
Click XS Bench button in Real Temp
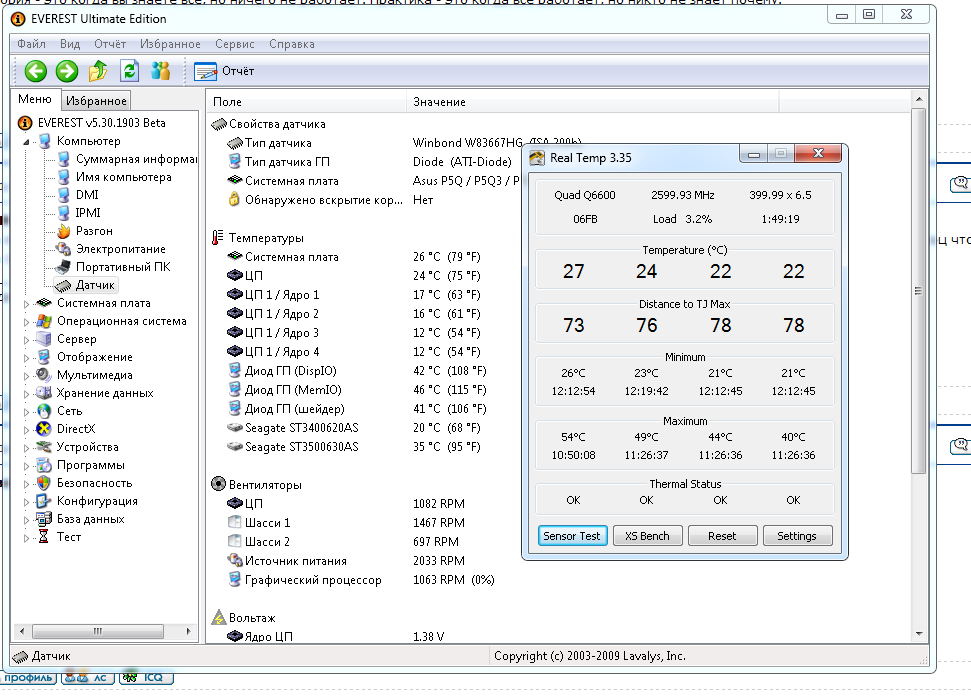tap(648, 536)
